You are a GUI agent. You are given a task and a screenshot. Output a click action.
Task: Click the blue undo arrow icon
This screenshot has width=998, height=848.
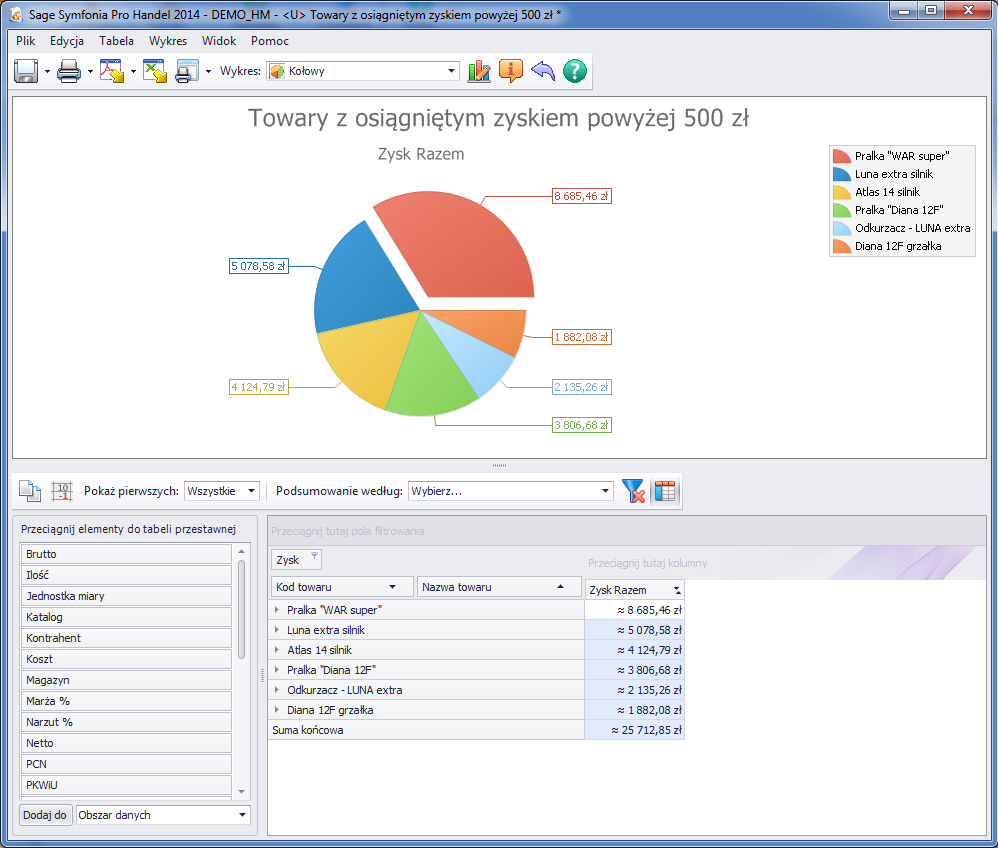pyautogui.click(x=542, y=71)
